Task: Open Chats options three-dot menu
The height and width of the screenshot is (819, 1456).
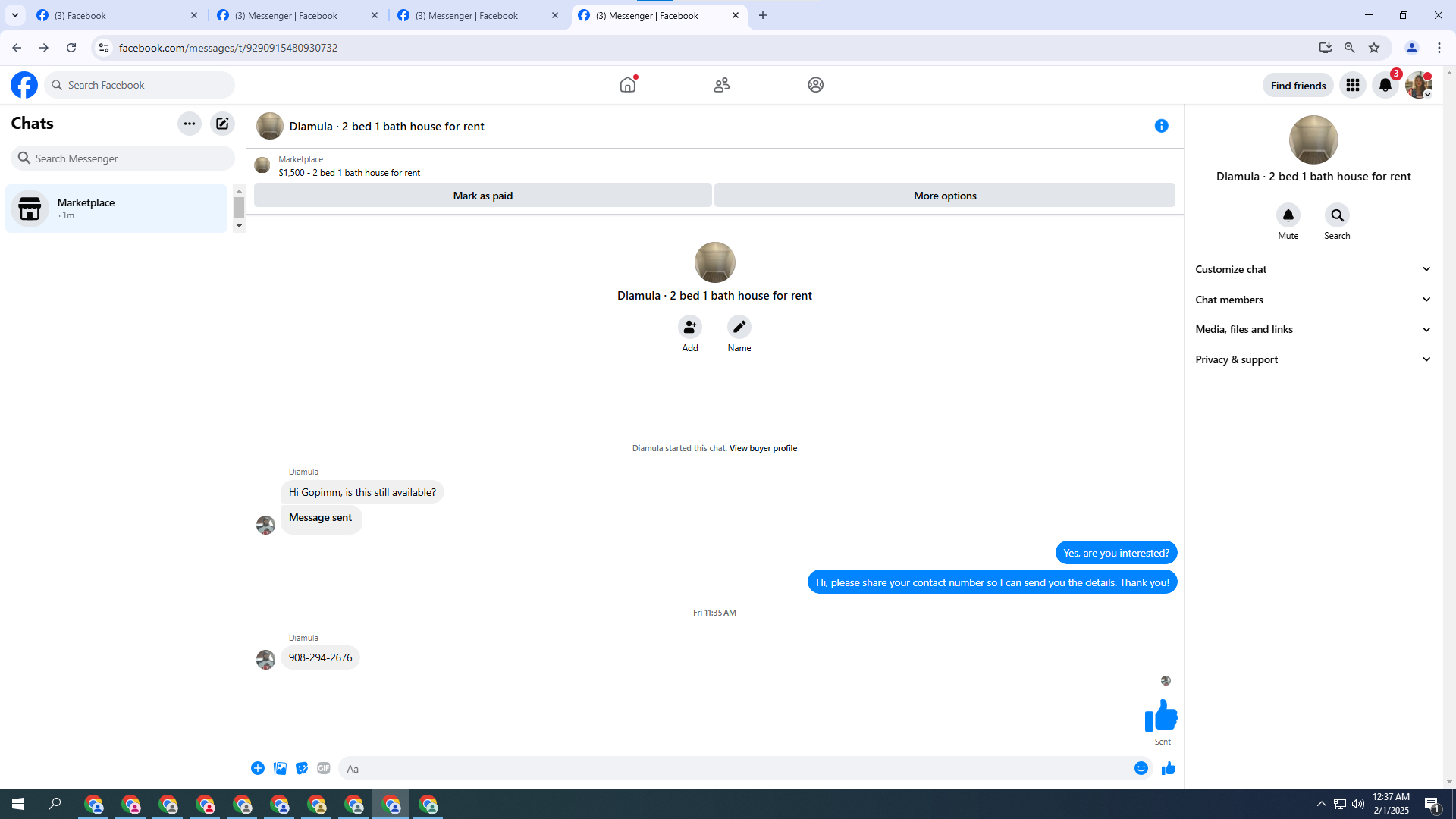Action: tap(190, 124)
